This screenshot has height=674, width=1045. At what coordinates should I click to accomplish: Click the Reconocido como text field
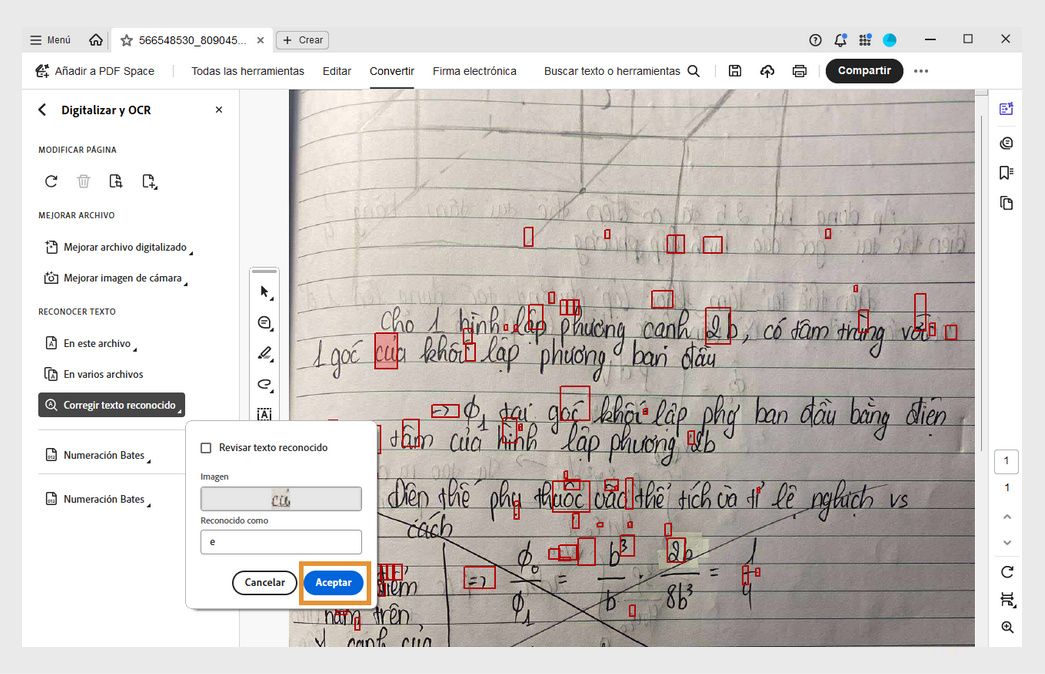coord(280,541)
